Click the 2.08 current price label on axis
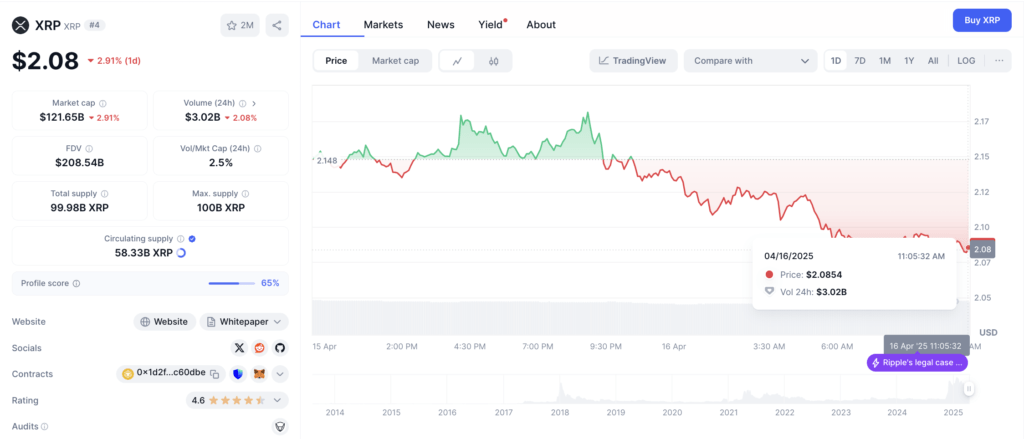 [x=982, y=249]
